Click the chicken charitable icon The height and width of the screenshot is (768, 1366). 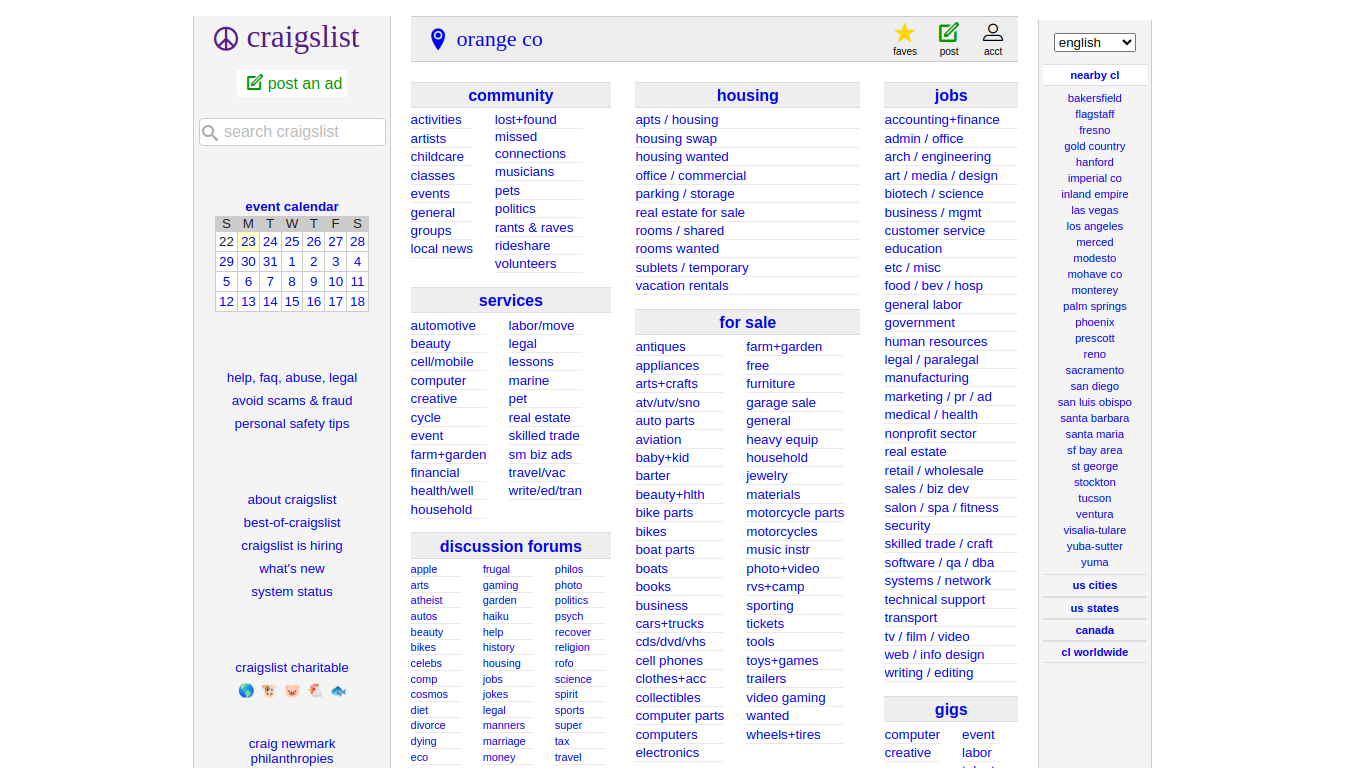[315, 691]
